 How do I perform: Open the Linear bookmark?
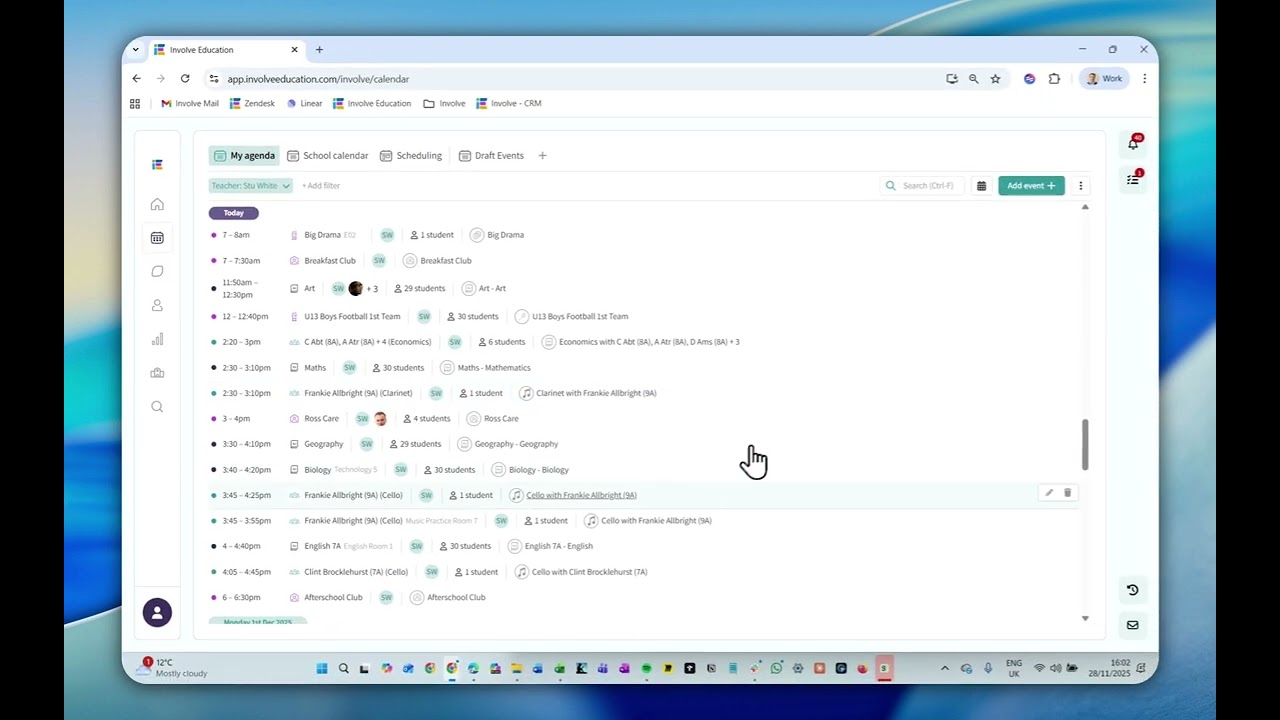[304, 103]
